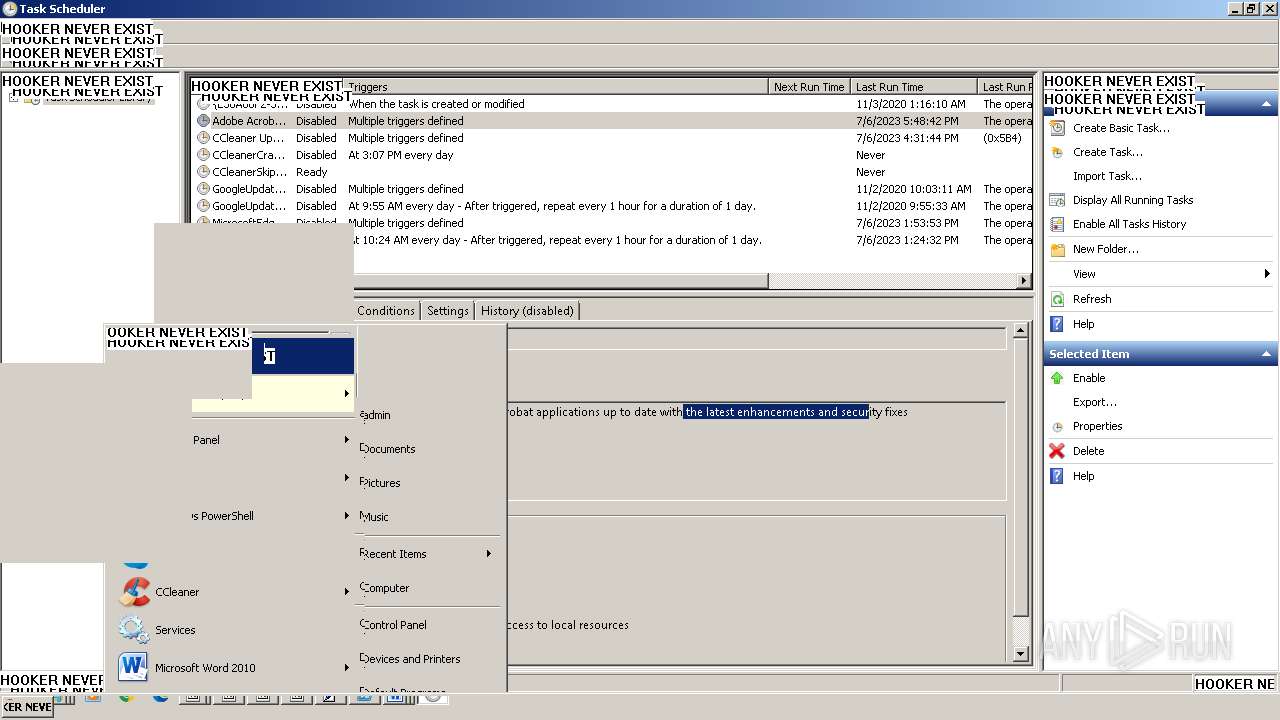
Task: Open the admin user folder entry
Action: 375,415
